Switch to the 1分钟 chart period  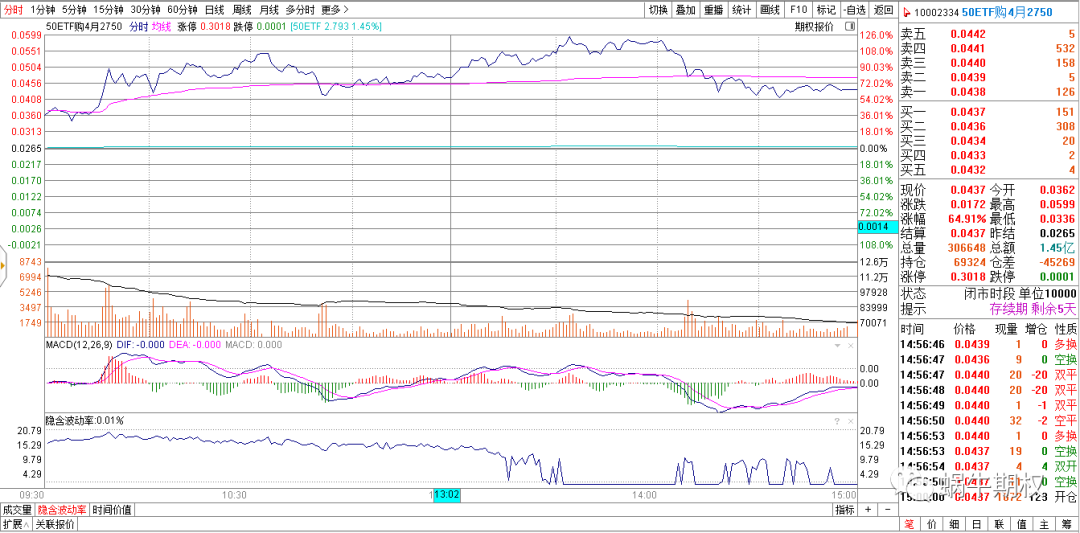click(x=42, y=10)
